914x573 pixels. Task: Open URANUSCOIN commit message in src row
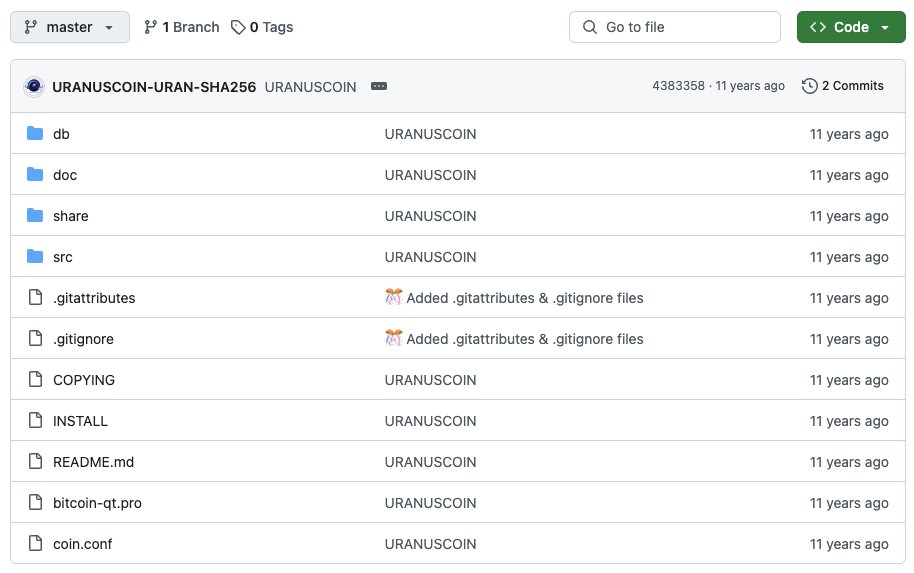[430, 257]
